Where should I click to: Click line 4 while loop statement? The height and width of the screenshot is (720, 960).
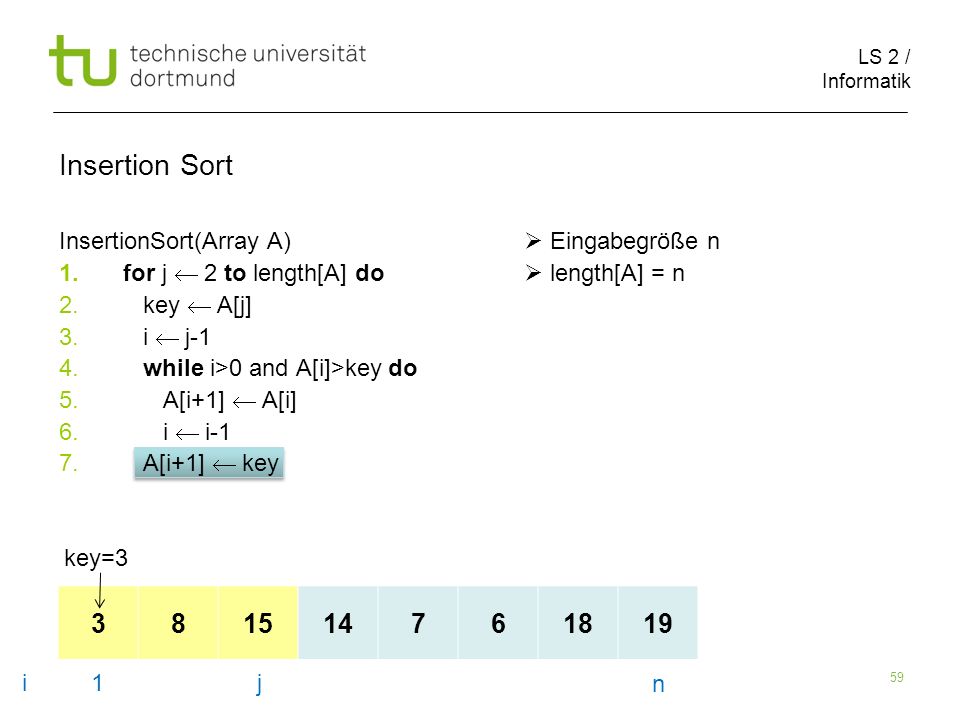[x=280, y=369]
